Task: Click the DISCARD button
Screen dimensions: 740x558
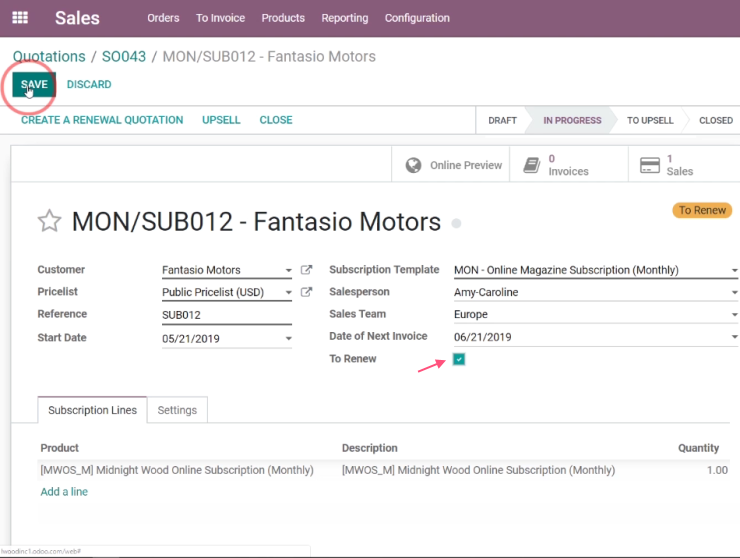Action: pyautogui.click(x=89, y=85)
